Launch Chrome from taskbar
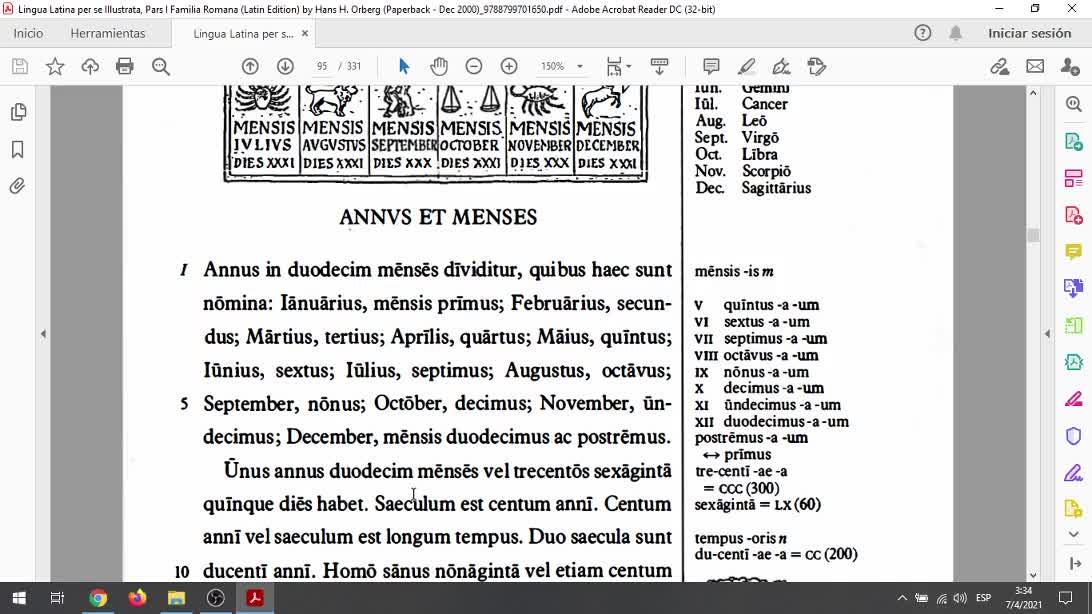 coord(98,598)
